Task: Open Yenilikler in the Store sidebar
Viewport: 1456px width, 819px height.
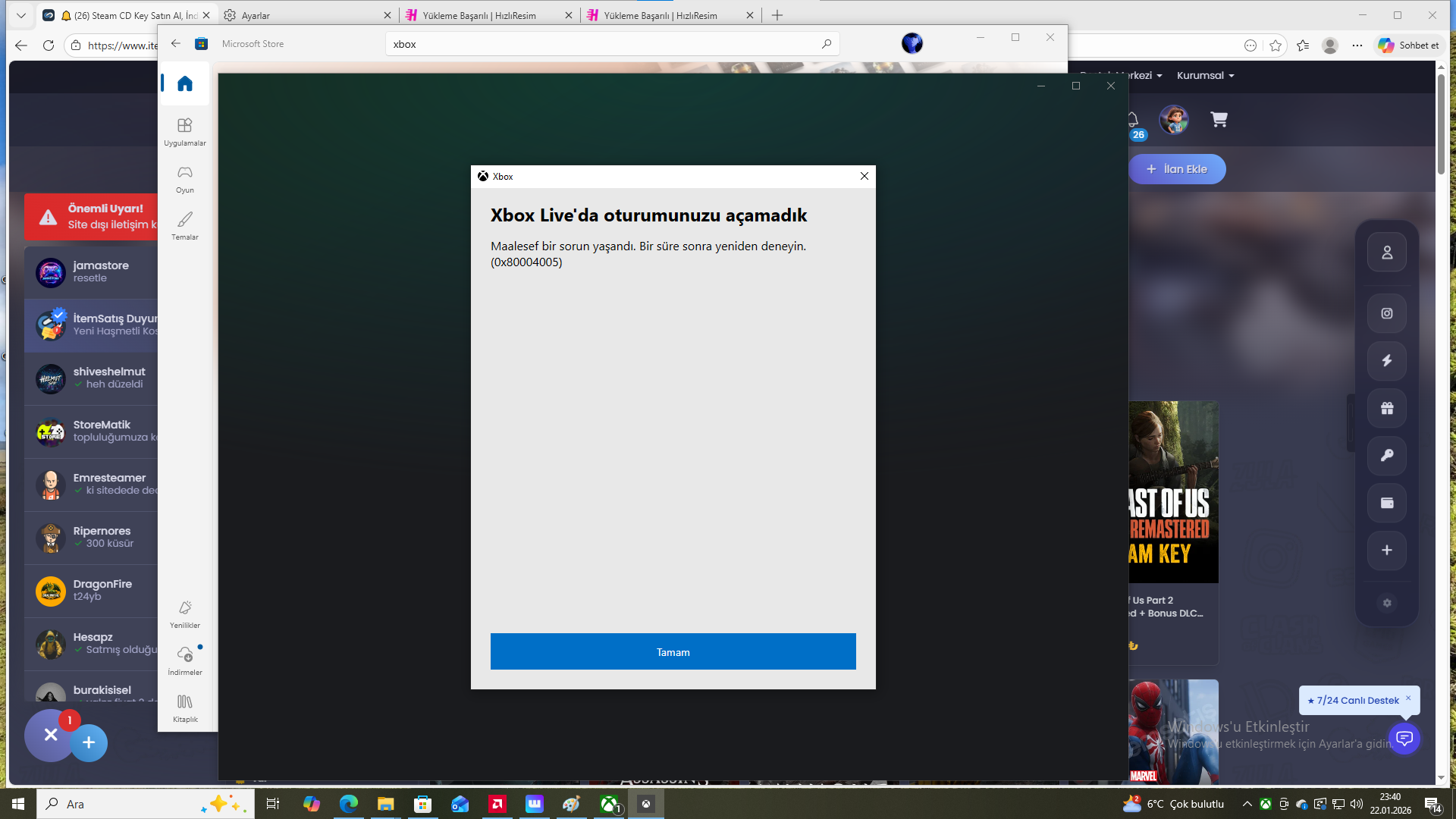Action: (185, 614)
